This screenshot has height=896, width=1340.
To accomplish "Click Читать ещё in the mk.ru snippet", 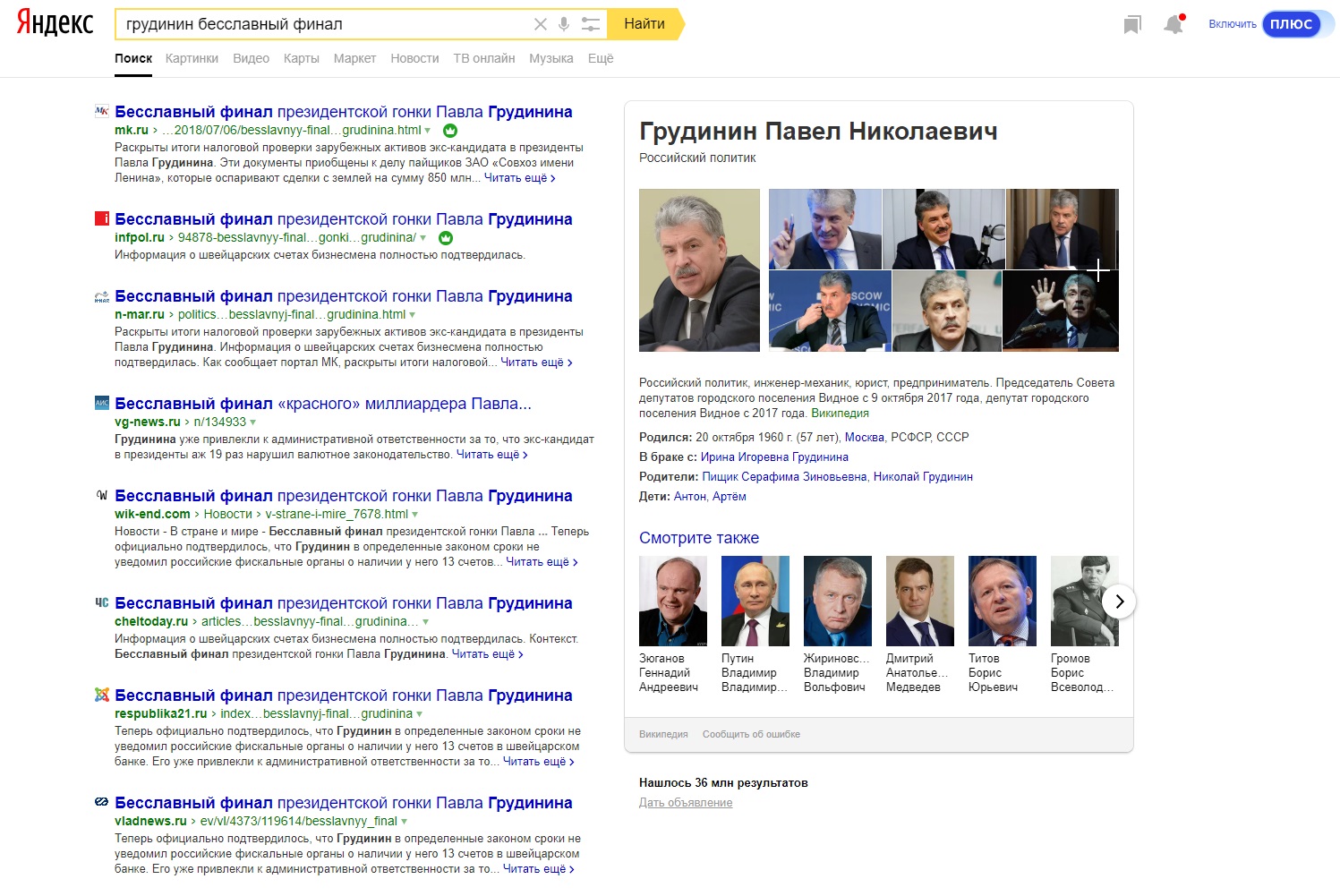I will 519,178.
